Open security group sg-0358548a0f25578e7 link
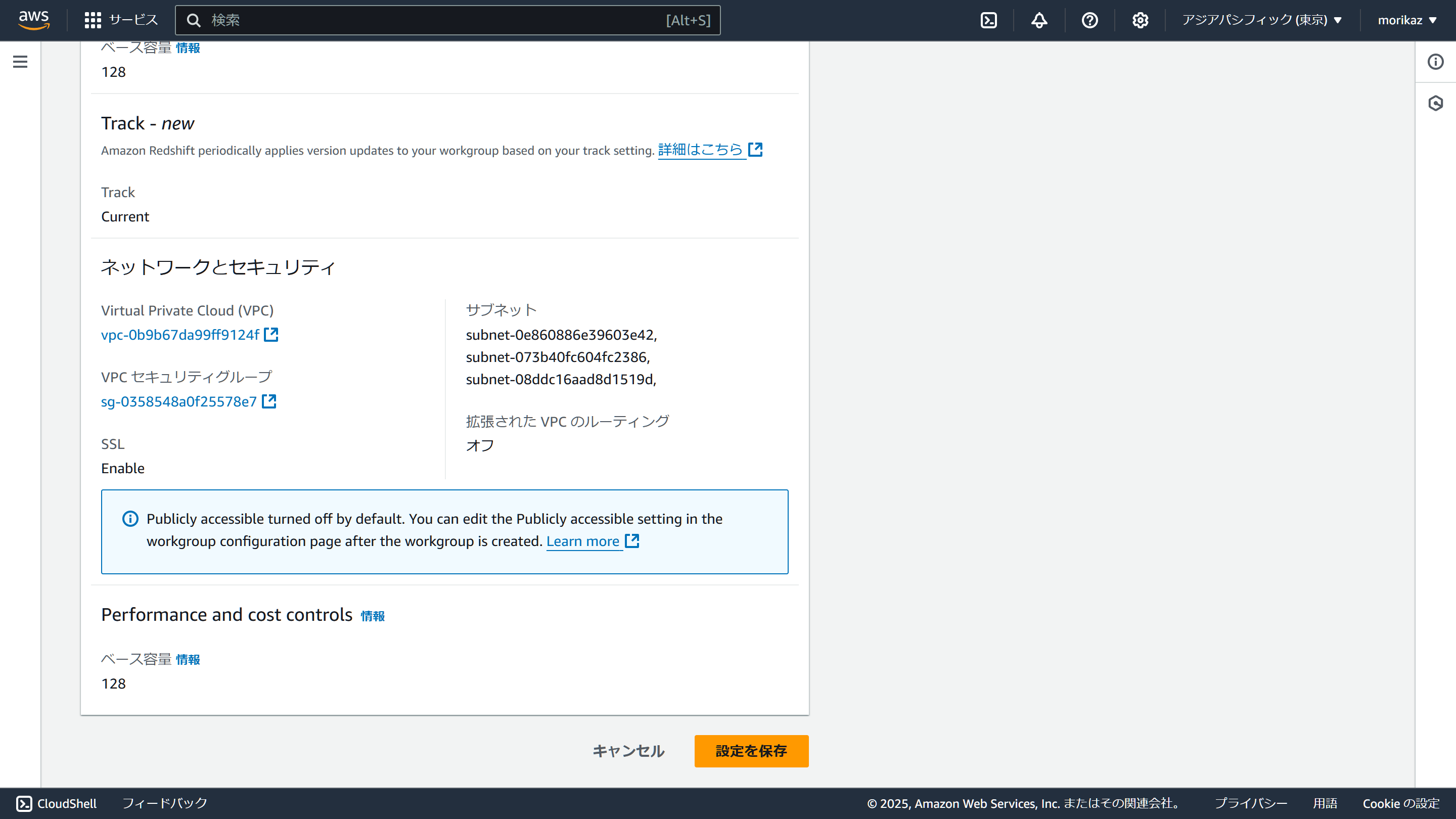 pos(179,401)
